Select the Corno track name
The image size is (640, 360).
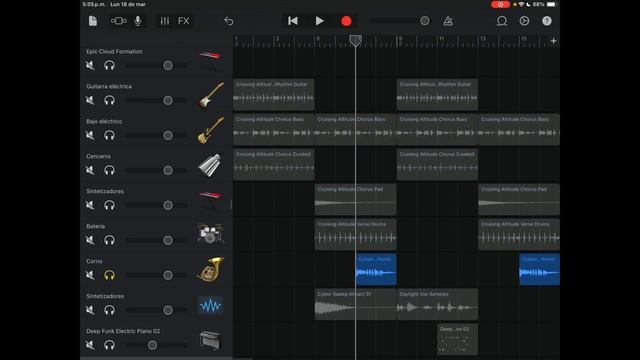pyautogui.click(x=94, y=261)
